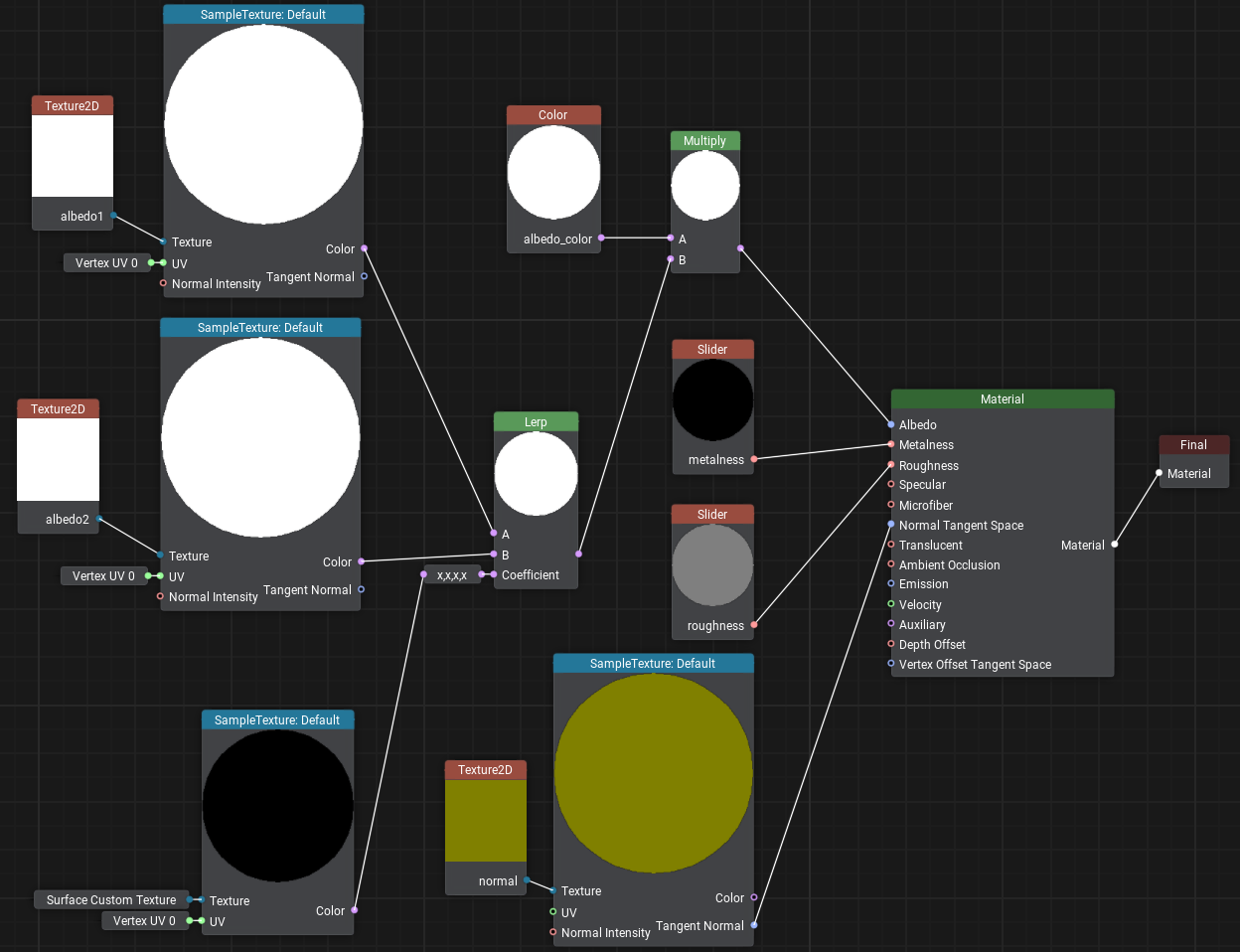Click the x,x,x,x swizzle box
1240x952 pixels.
click(452, 575)
